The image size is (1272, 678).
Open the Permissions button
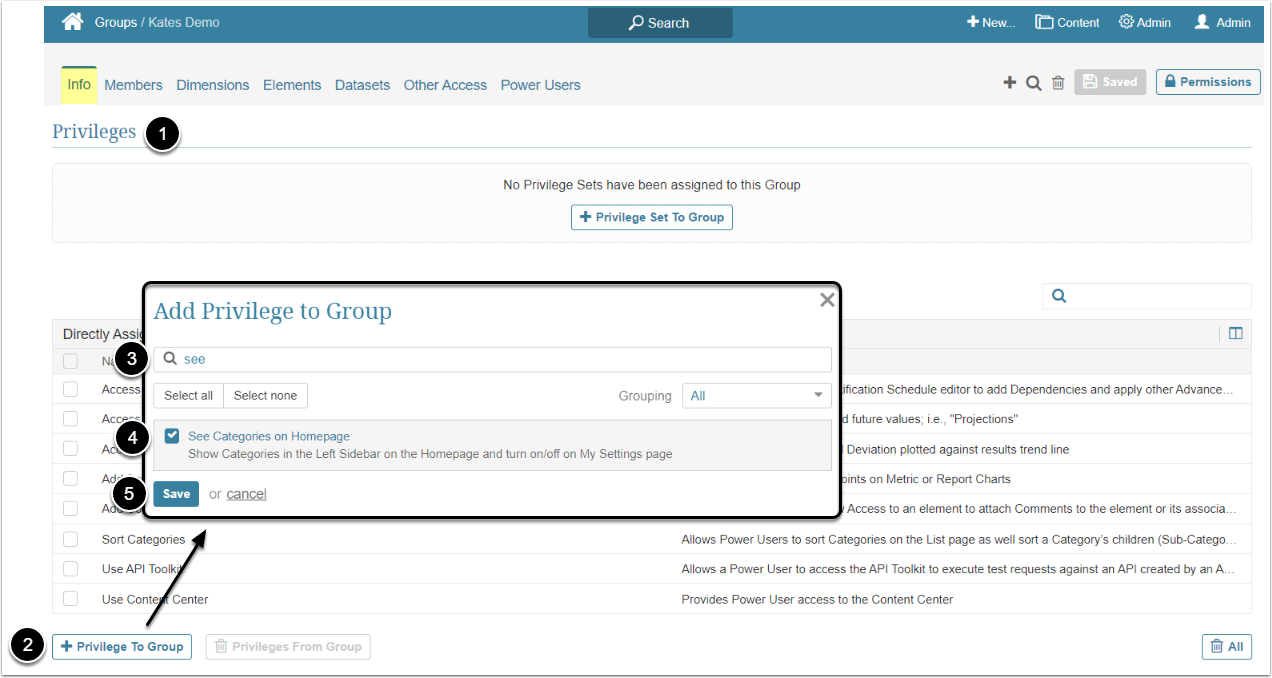click(x=1208, y=82)
